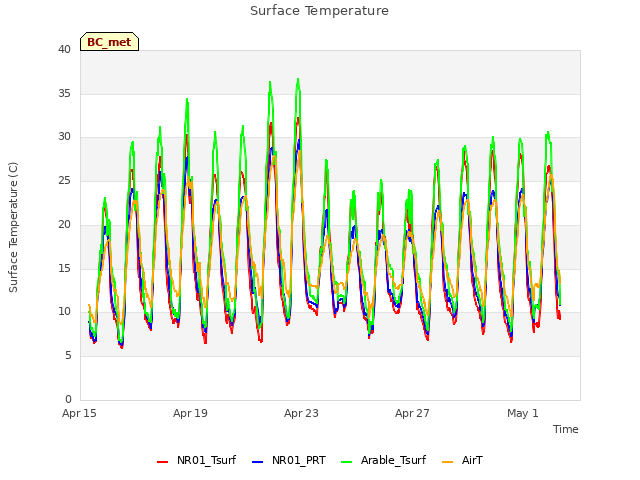Click the 5 y-axis tick label
Image resolution: width=640 pixels, height=480 pixels.
pyautogui.click(x=68, y=356)
